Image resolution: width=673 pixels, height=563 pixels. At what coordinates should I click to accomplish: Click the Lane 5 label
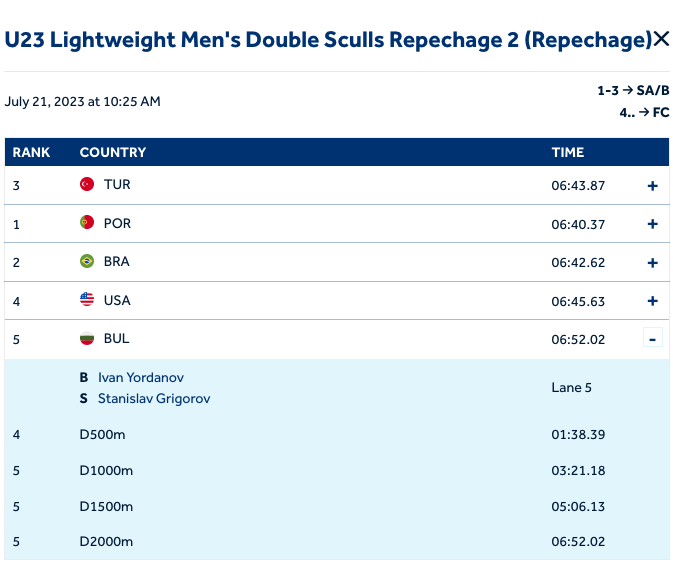click(572, 388)
